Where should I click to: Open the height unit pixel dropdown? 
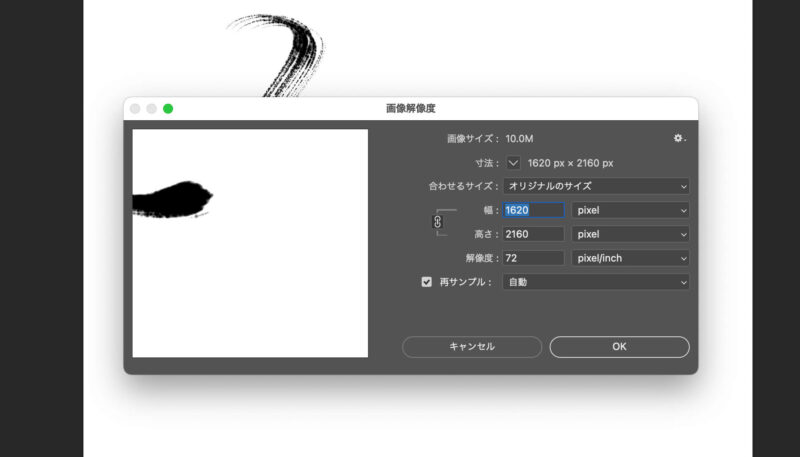pyautogui.click(x=630, y=234)
